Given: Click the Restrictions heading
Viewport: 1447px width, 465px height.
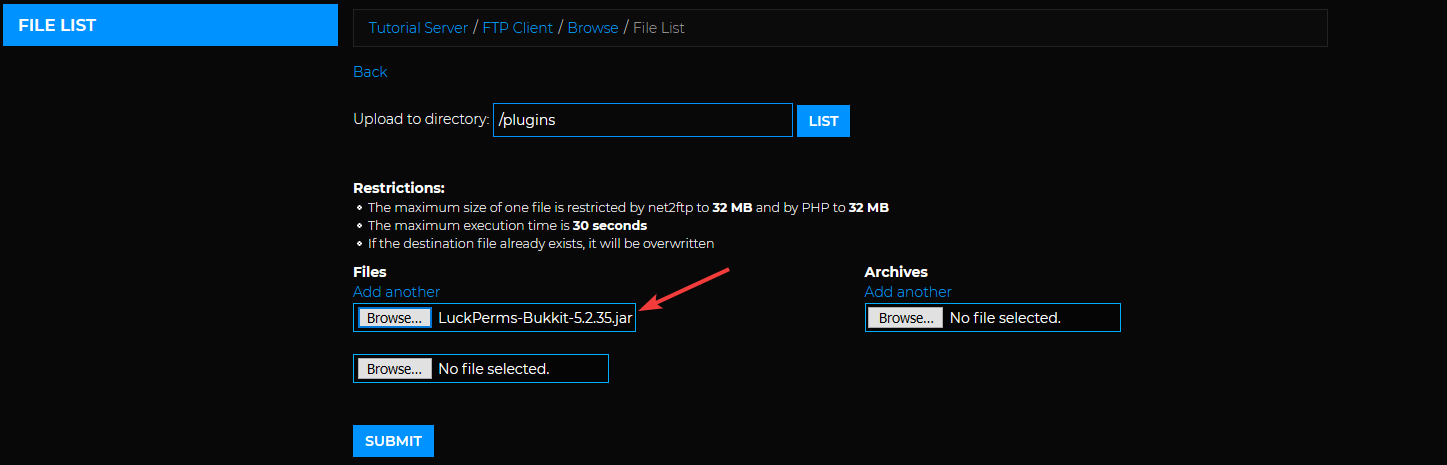Looking at the screenshot, I should coord(398,188).
